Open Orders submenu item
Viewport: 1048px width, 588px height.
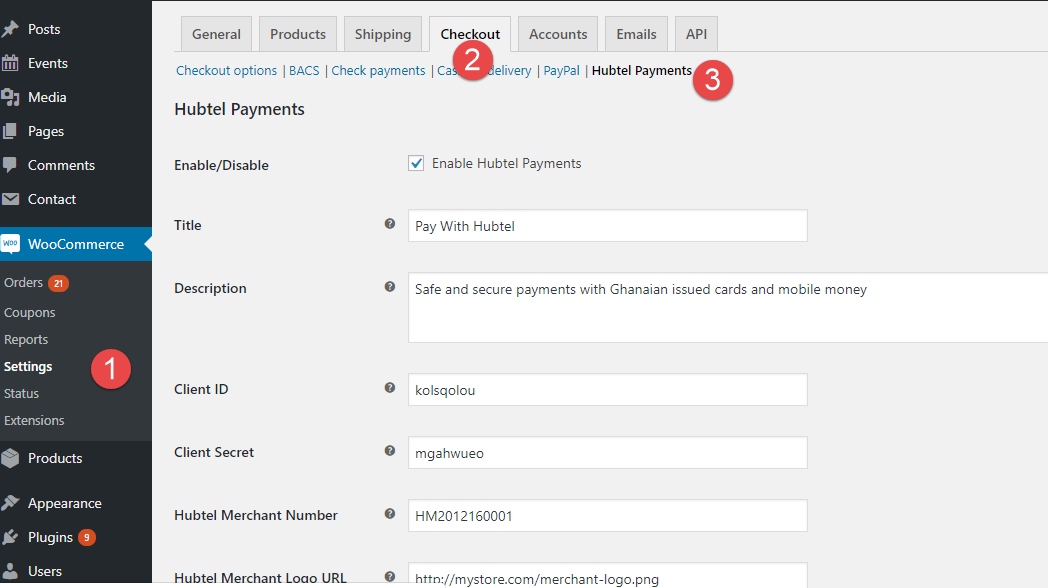(24, 283)
